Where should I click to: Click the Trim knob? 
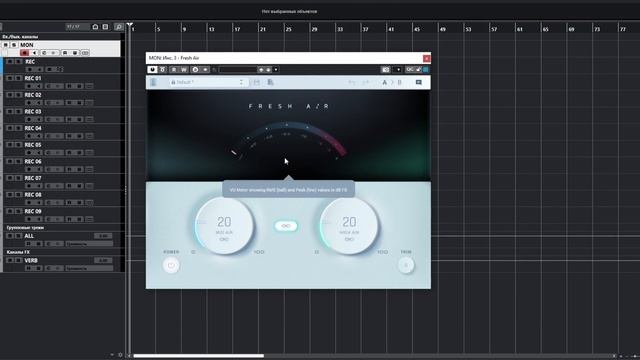[406, 265]
